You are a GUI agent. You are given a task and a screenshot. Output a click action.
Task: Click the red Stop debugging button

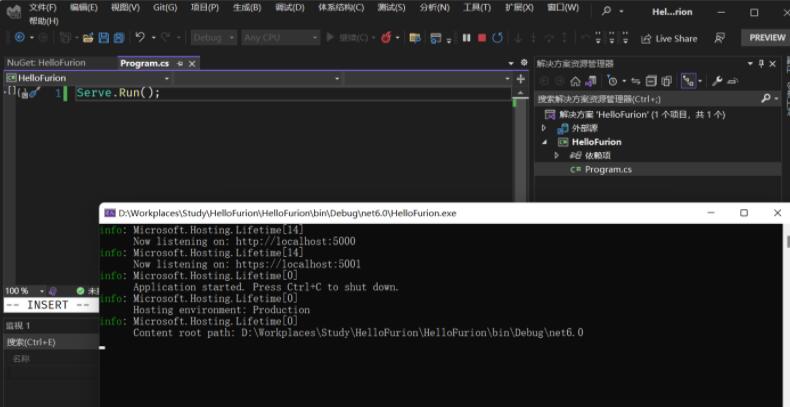[x=482, y=38]
